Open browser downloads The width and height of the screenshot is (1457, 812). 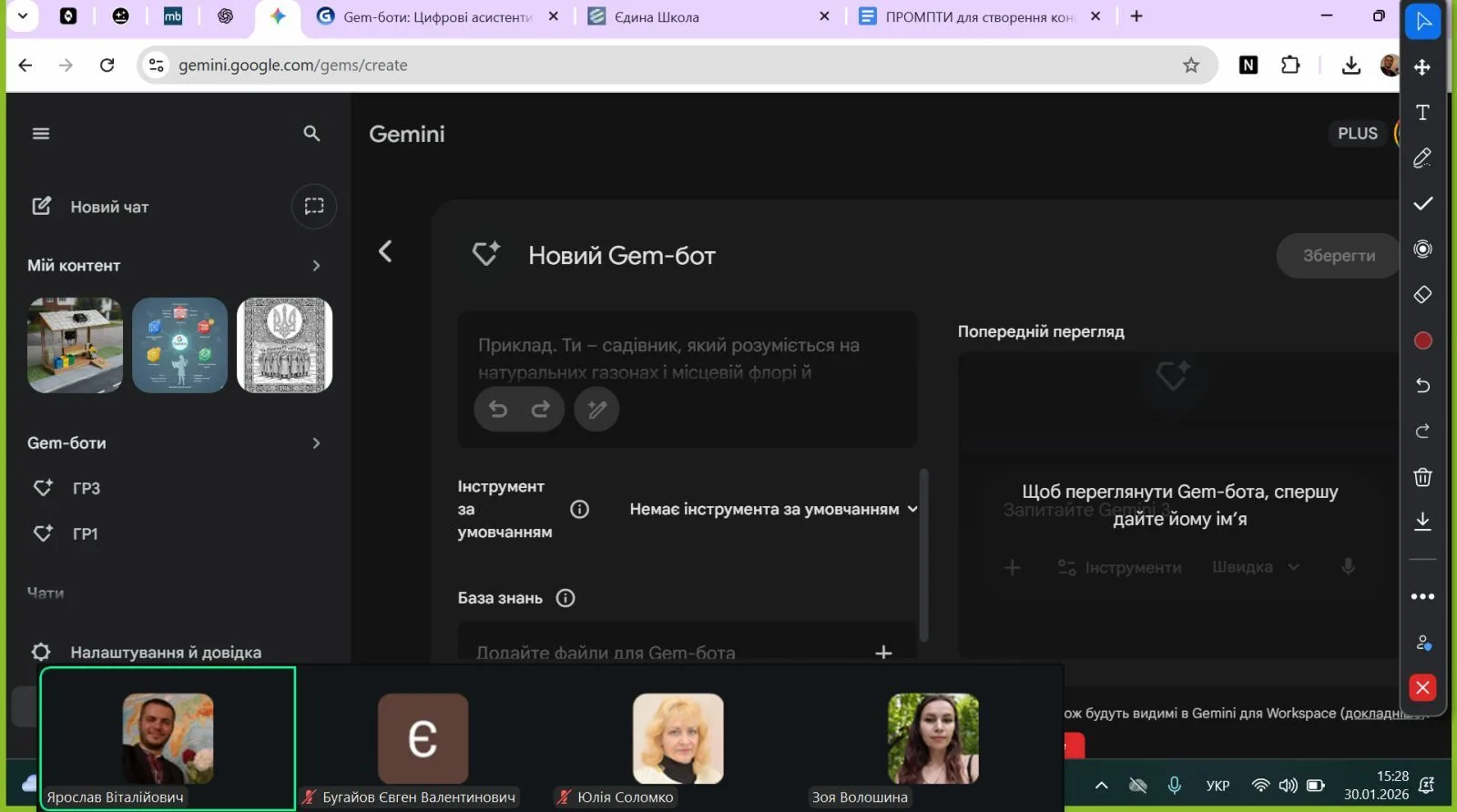[1351, 65]
